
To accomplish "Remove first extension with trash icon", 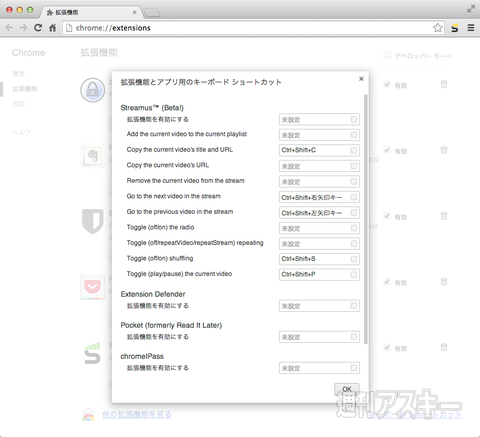I will tap(444, 84).
